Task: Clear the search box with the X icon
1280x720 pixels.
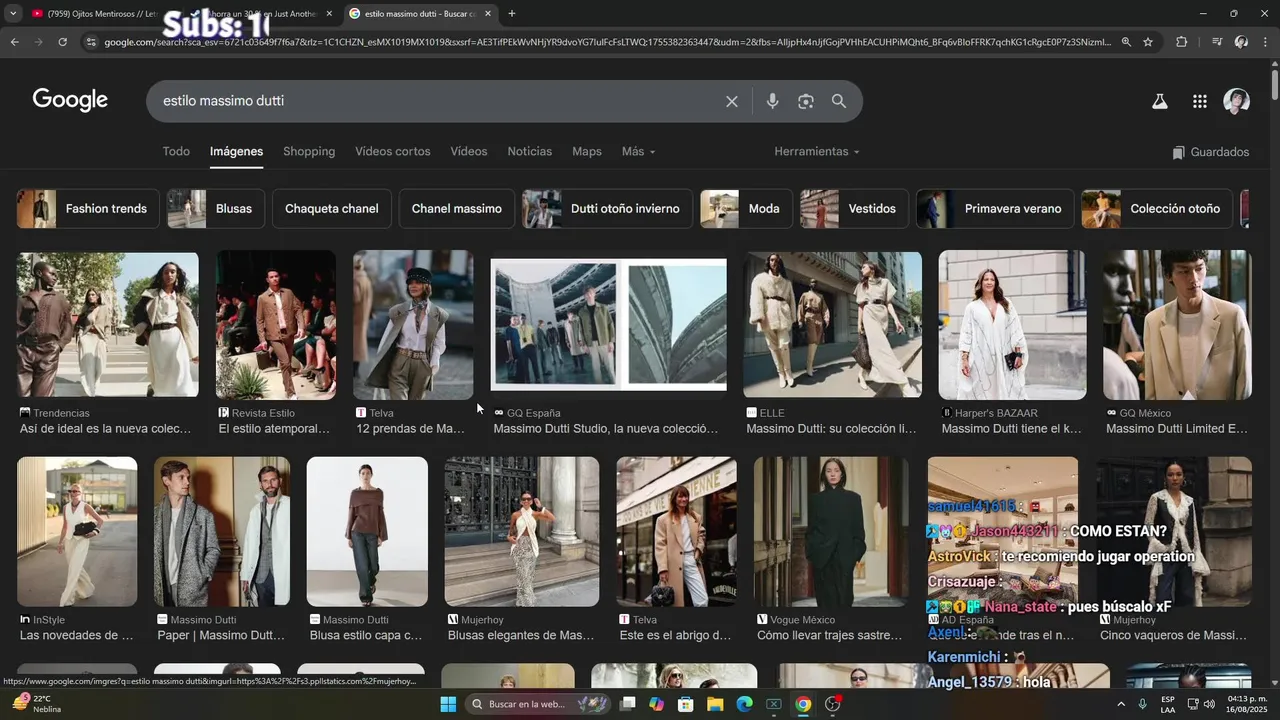Action: [732, 101]
